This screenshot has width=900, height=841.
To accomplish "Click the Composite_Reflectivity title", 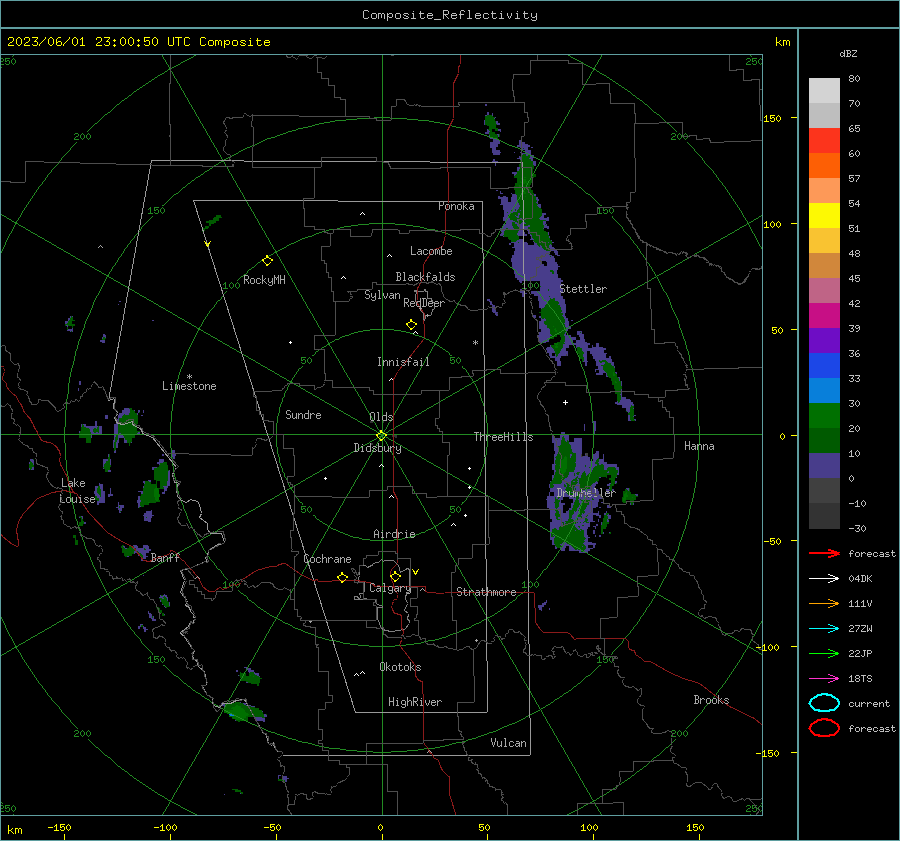I will 450,15.
